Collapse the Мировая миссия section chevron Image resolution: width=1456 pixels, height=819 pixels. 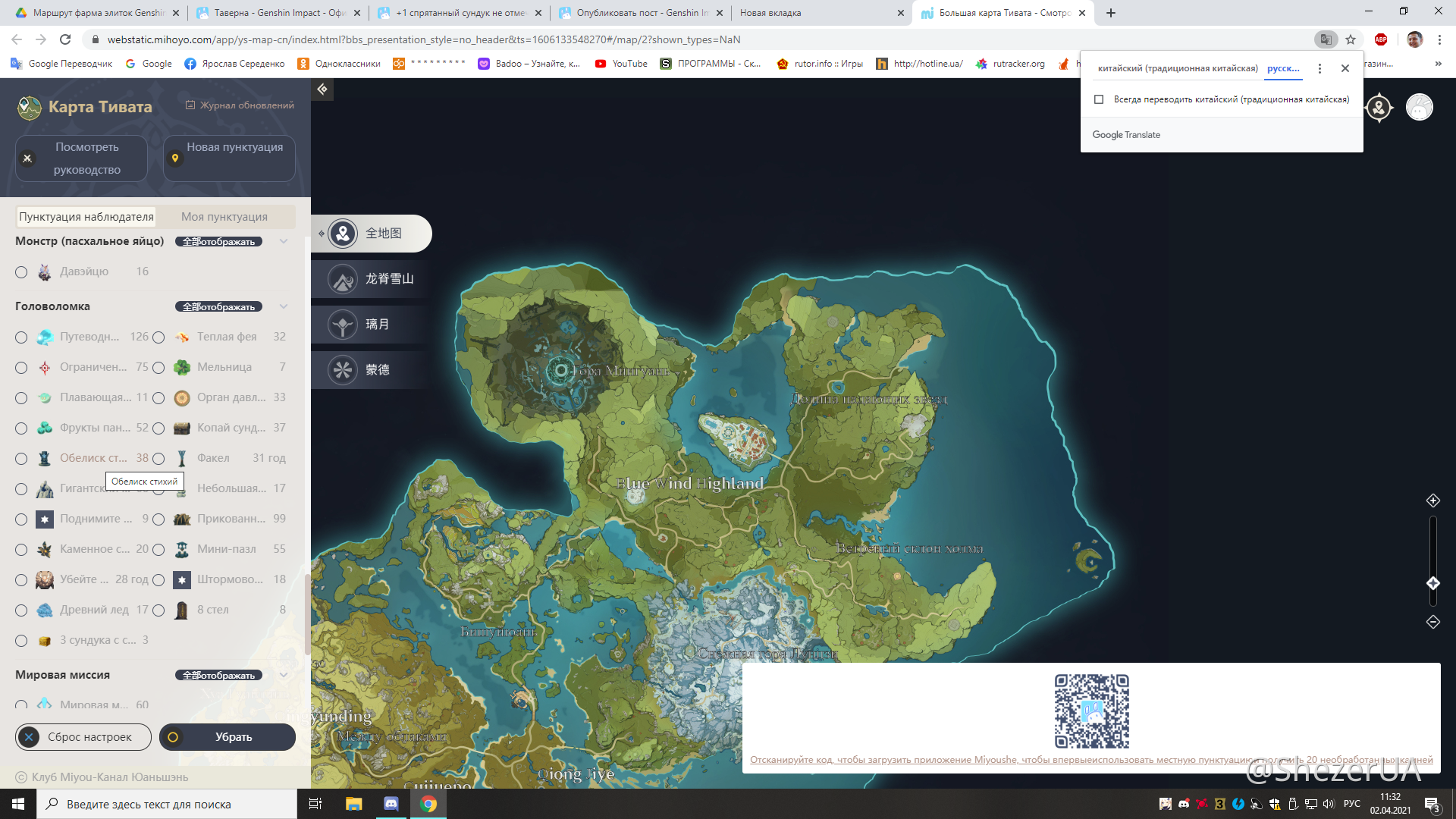coord(284,675)
